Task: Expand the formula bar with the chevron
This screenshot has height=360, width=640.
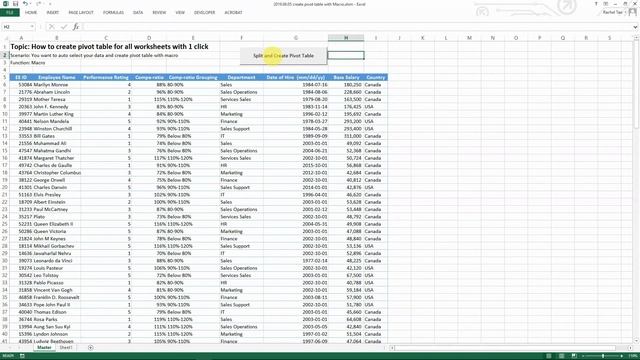Action: pyautogui.click(x=635, y=27)
